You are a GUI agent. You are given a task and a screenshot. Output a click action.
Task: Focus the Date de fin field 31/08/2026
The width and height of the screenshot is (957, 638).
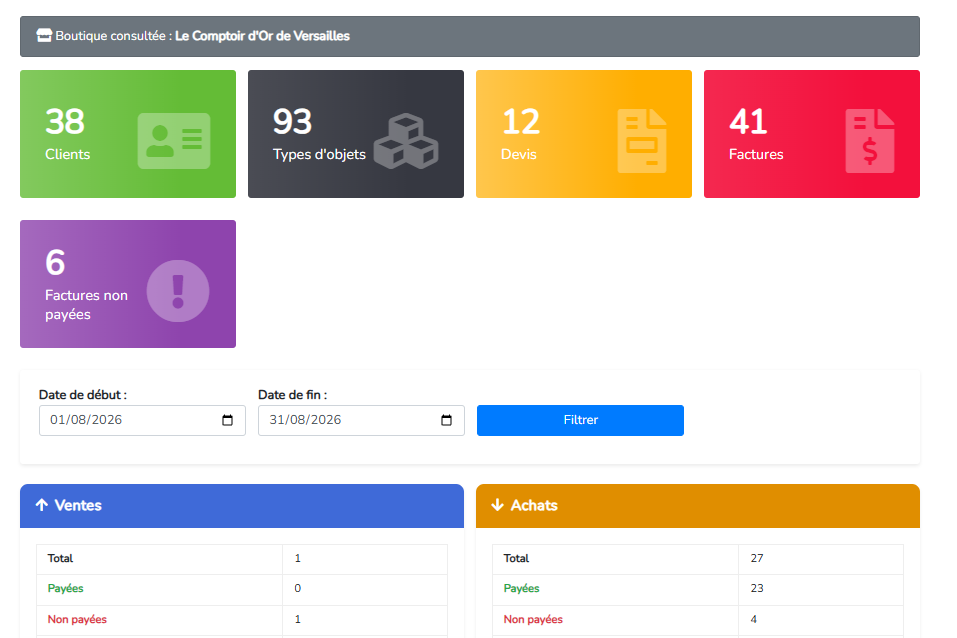coord(361,420)
